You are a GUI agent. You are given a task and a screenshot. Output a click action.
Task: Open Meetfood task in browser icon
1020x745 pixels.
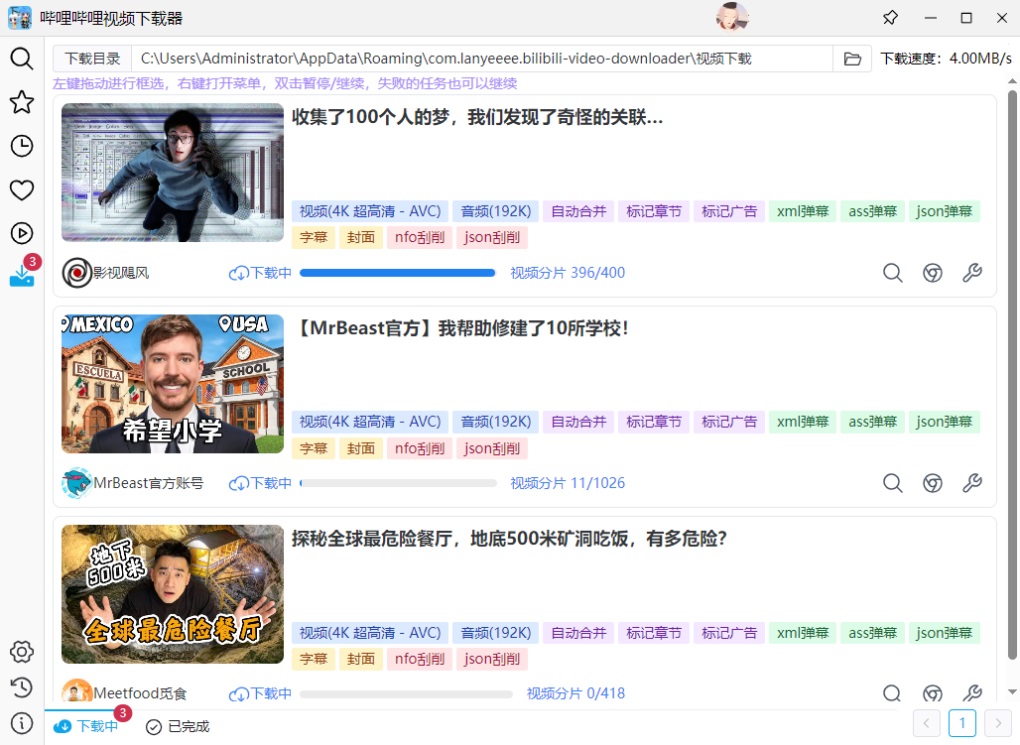932,694
